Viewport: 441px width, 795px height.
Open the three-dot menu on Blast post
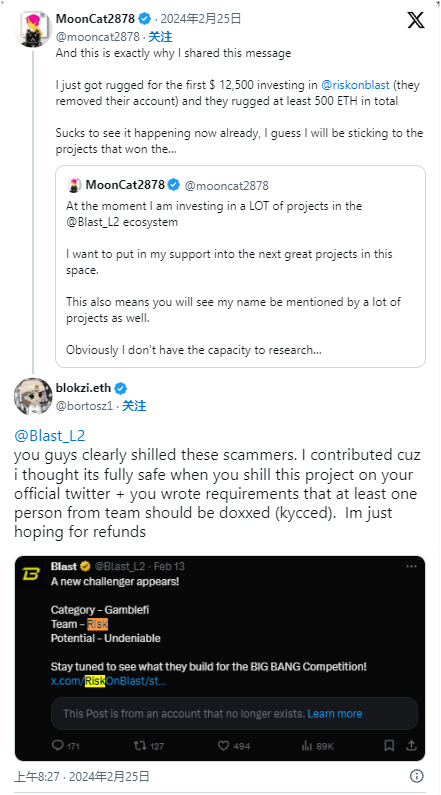(x=411, y=566)
